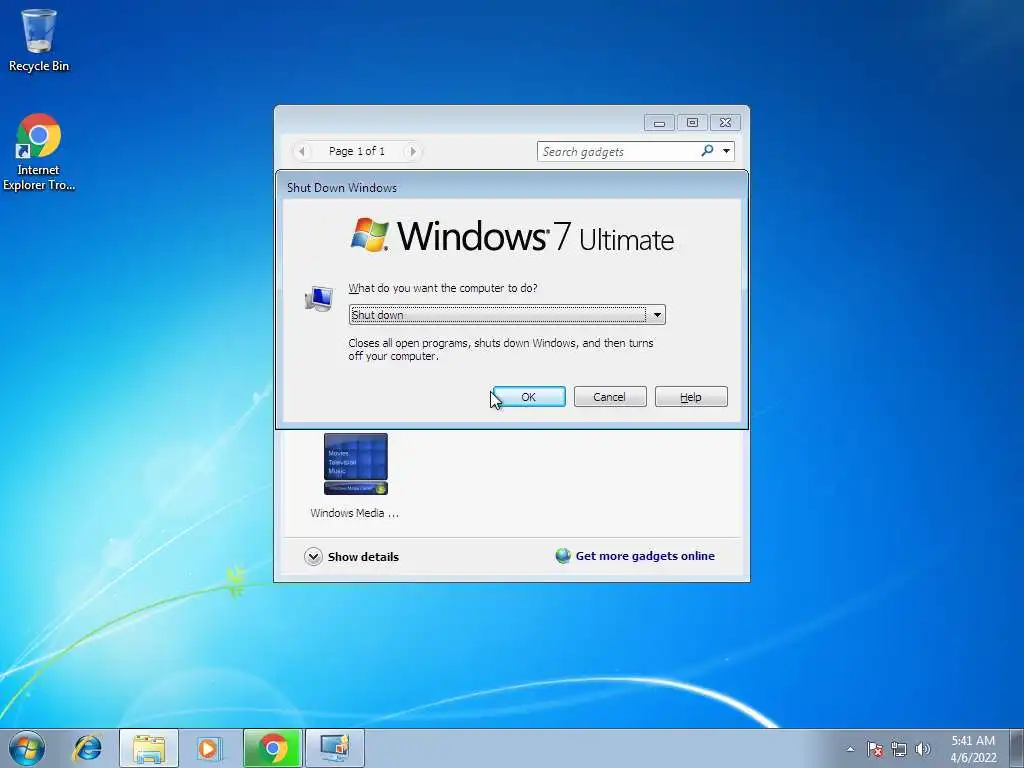1024x768 pixels.
Task: Click the magnifier icon in gadget search
Action: coord(707,151)
